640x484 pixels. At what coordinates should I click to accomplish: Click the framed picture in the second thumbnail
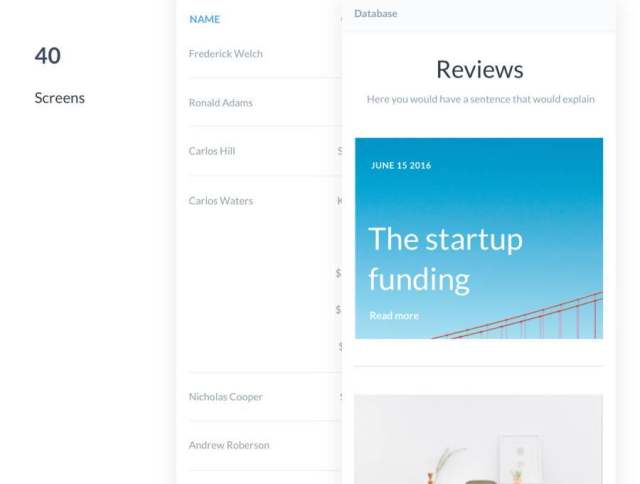(520, 459)
